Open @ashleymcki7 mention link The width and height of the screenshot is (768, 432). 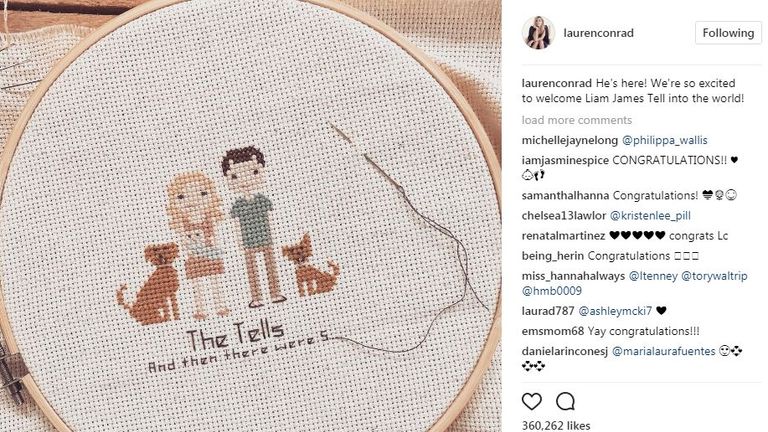pyautogui.click(x=615, y=311)
